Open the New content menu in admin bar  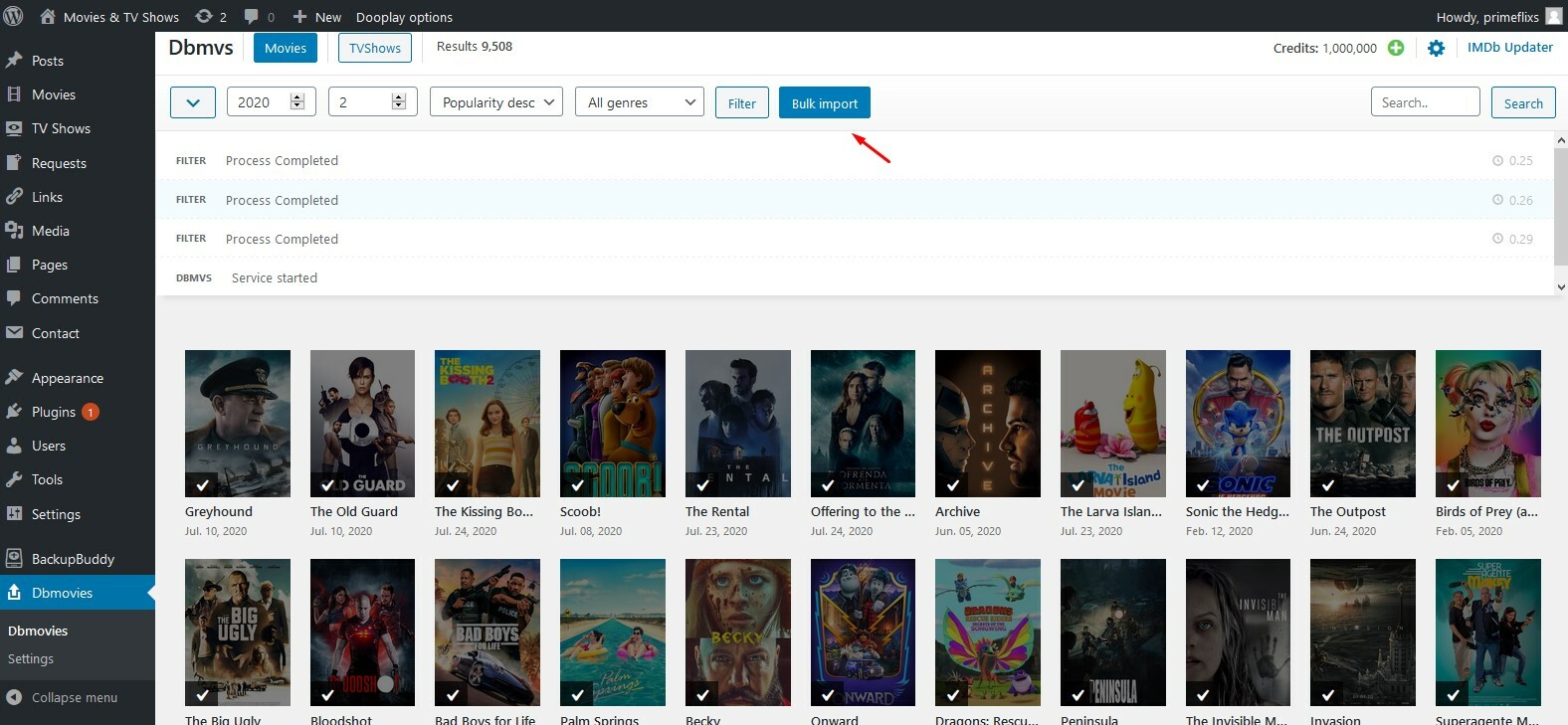point(316,17)
